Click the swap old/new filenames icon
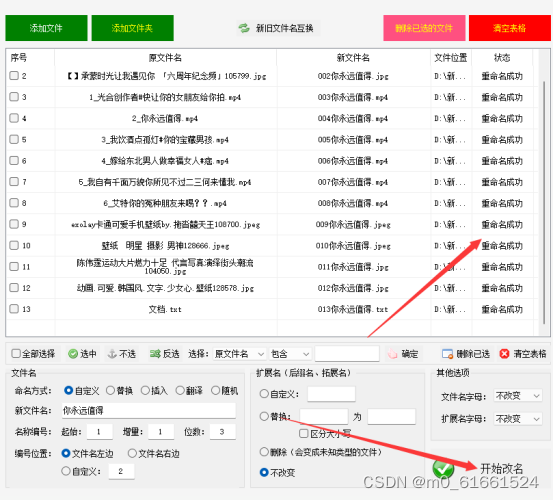This screenshot has height=500, width=554. coord(244,28)
